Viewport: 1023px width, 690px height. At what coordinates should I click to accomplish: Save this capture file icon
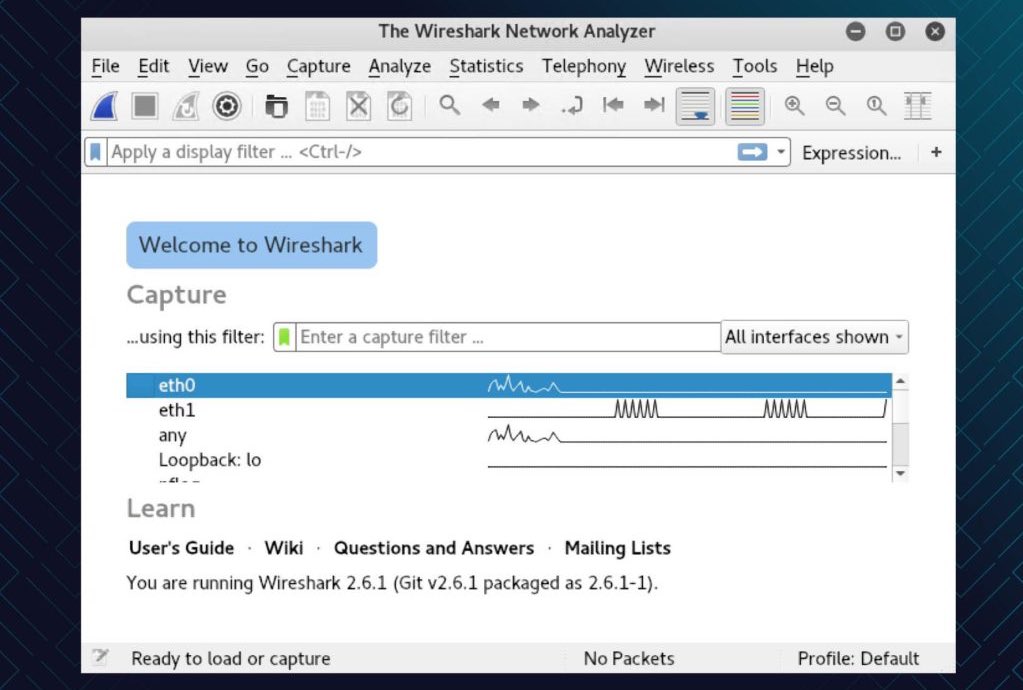click(x=317, y=106)
